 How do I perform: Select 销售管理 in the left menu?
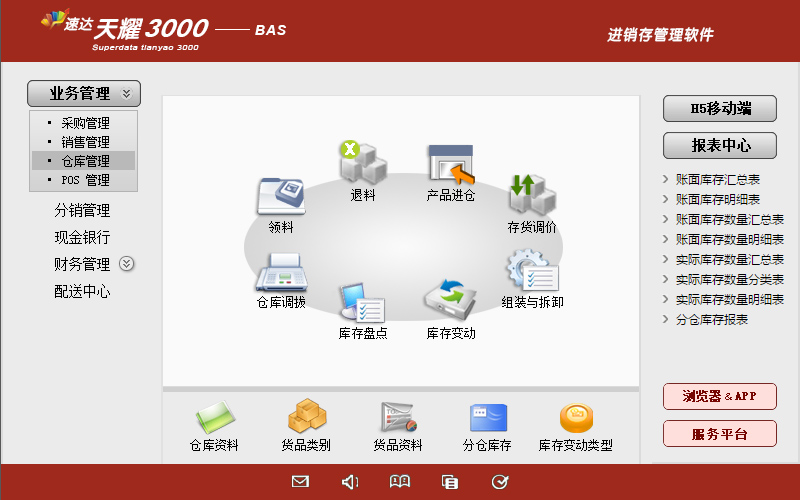(85, 143)
